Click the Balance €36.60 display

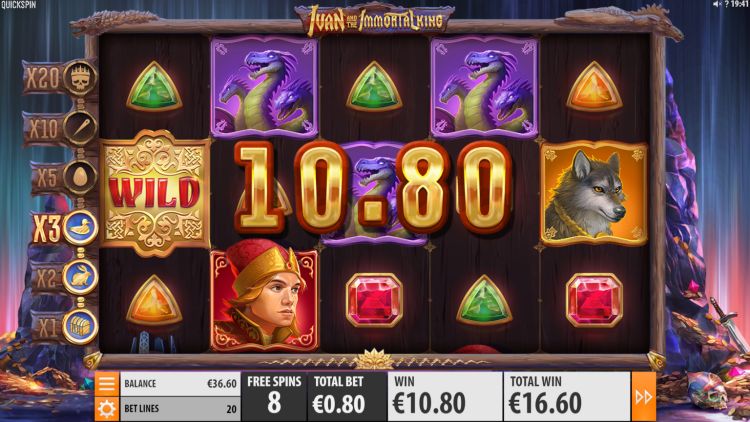[180, 384]
